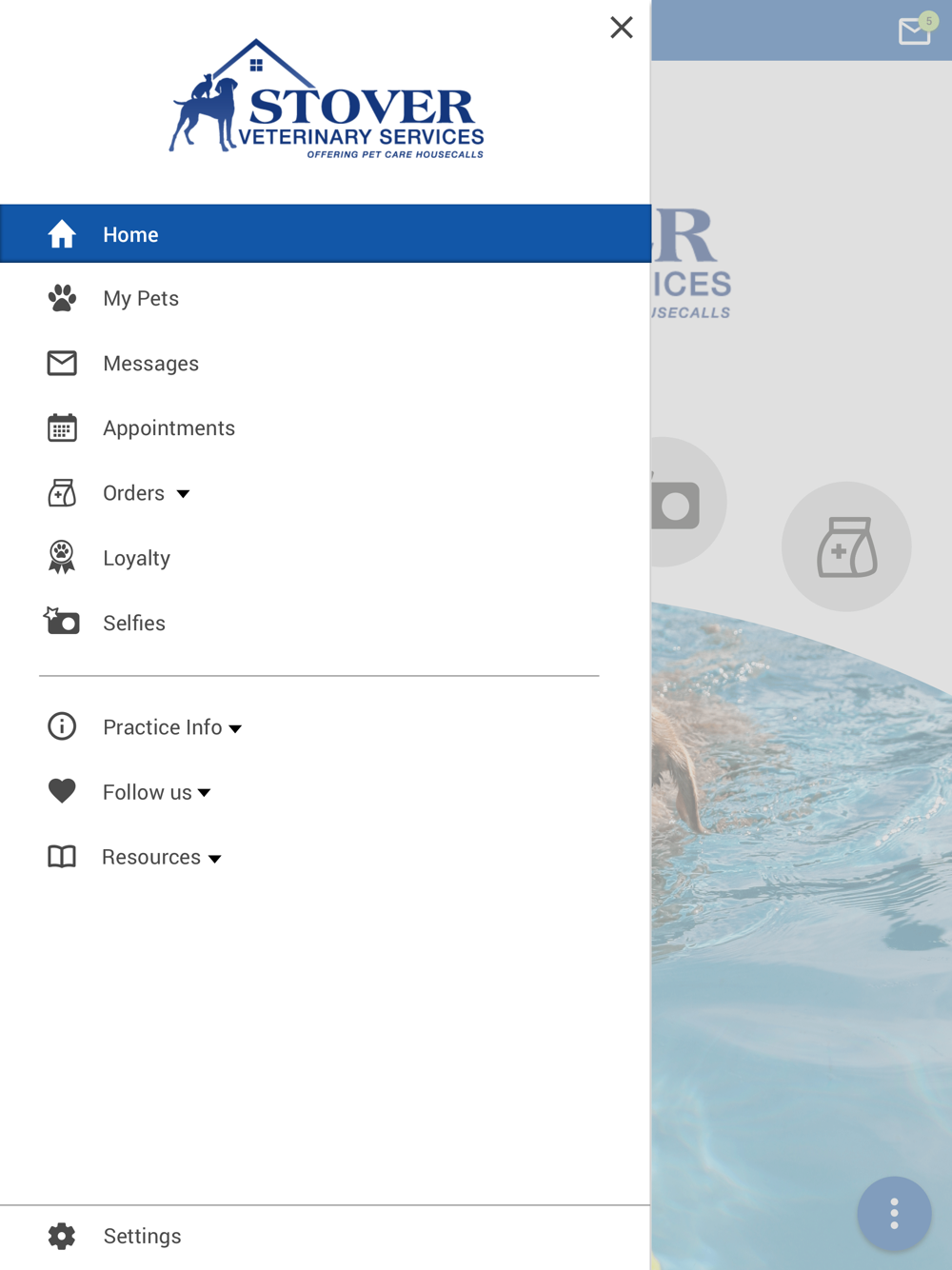Open Appointments menu item

(x=169, y=428)
